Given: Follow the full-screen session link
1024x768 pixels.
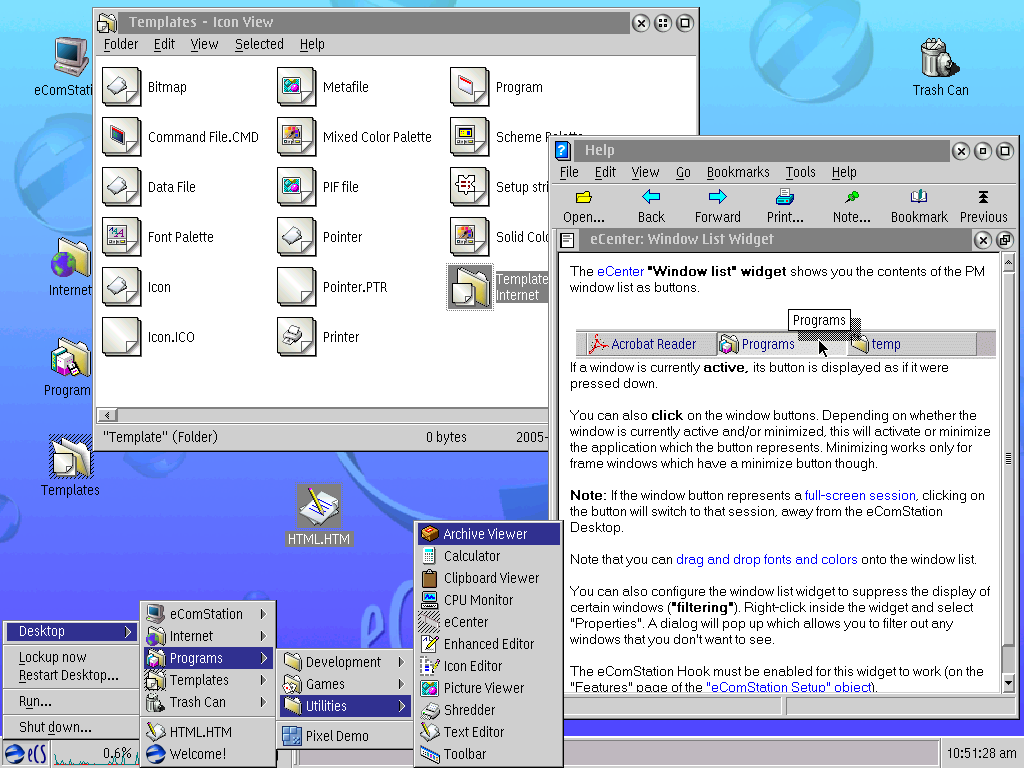Looking at the screenshot, I should pos(860,496).
